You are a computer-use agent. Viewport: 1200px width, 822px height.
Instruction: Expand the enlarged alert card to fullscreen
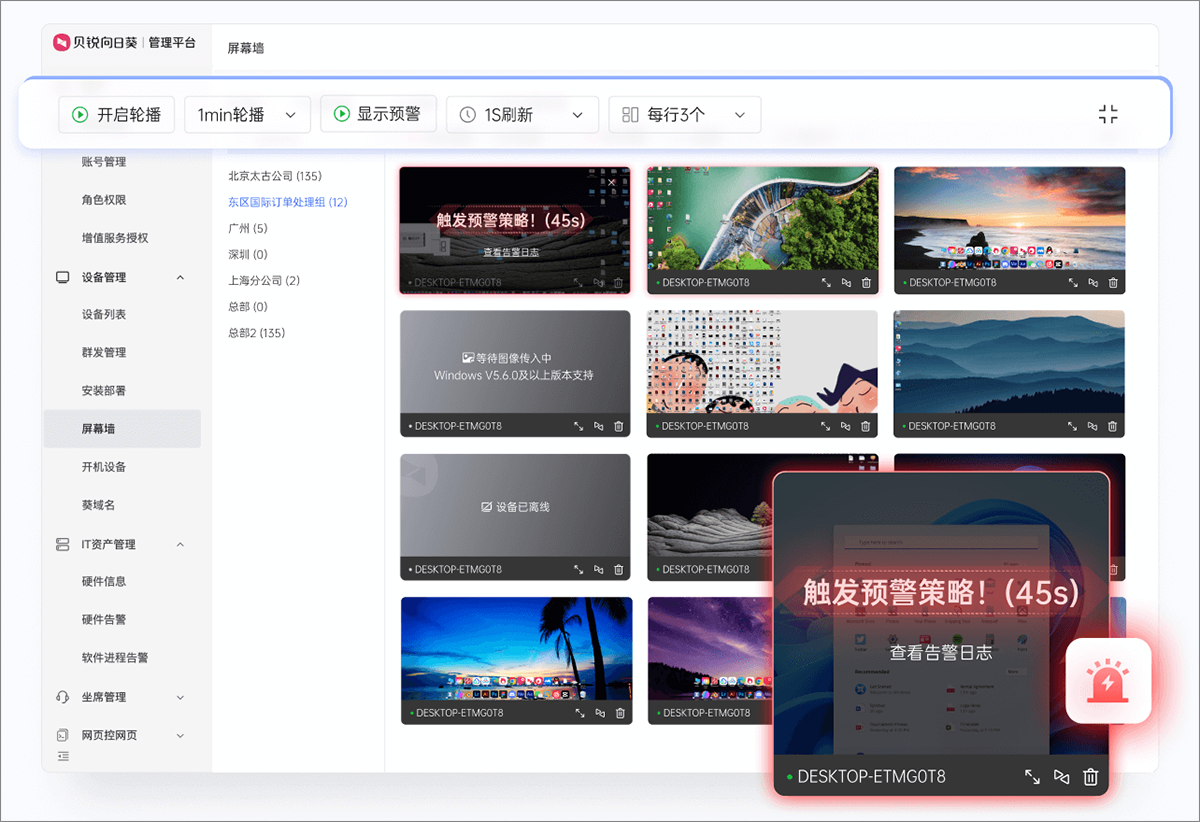[x=1033, y=777]
